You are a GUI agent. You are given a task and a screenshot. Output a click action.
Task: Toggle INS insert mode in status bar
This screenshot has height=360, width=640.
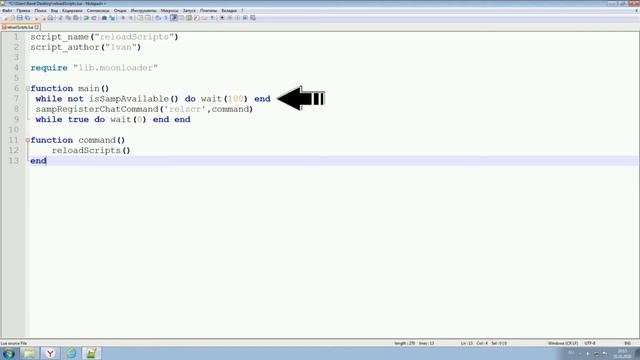tap(627, 343)
